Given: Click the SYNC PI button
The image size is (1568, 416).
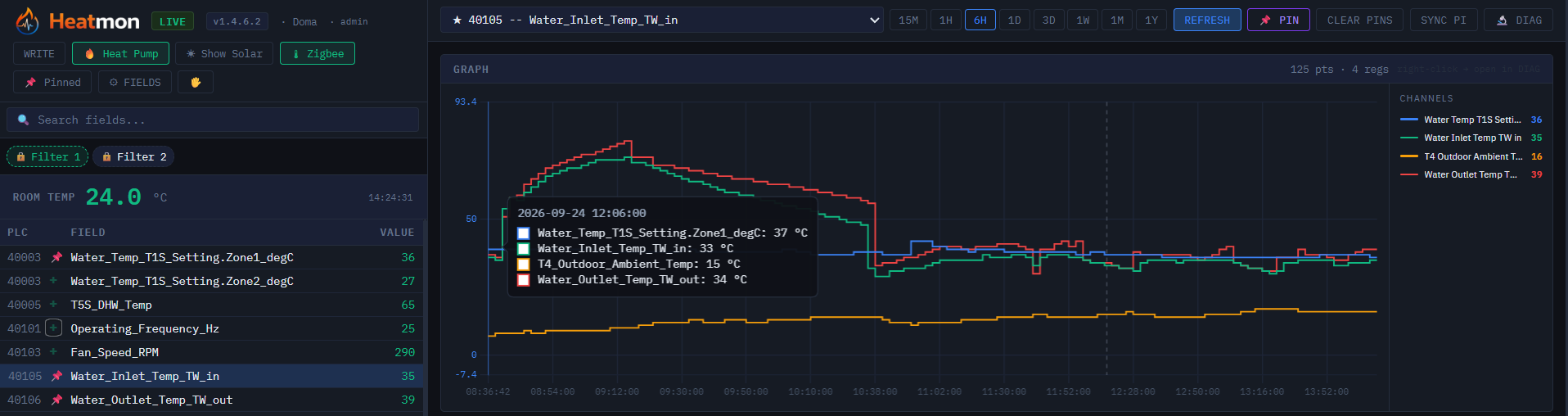Looking at the screenshot, I should point(1444,20).
